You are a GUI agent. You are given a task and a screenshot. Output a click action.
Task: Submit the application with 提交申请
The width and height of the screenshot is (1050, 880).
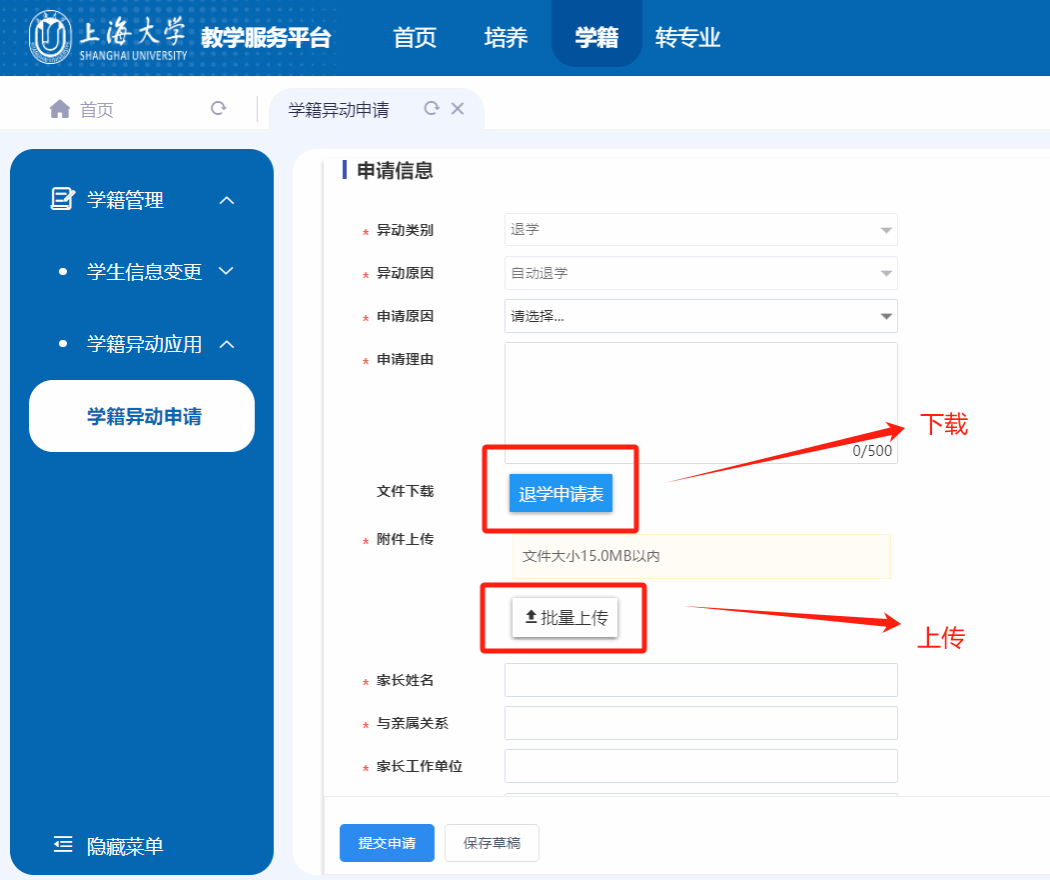pos(387,843)
